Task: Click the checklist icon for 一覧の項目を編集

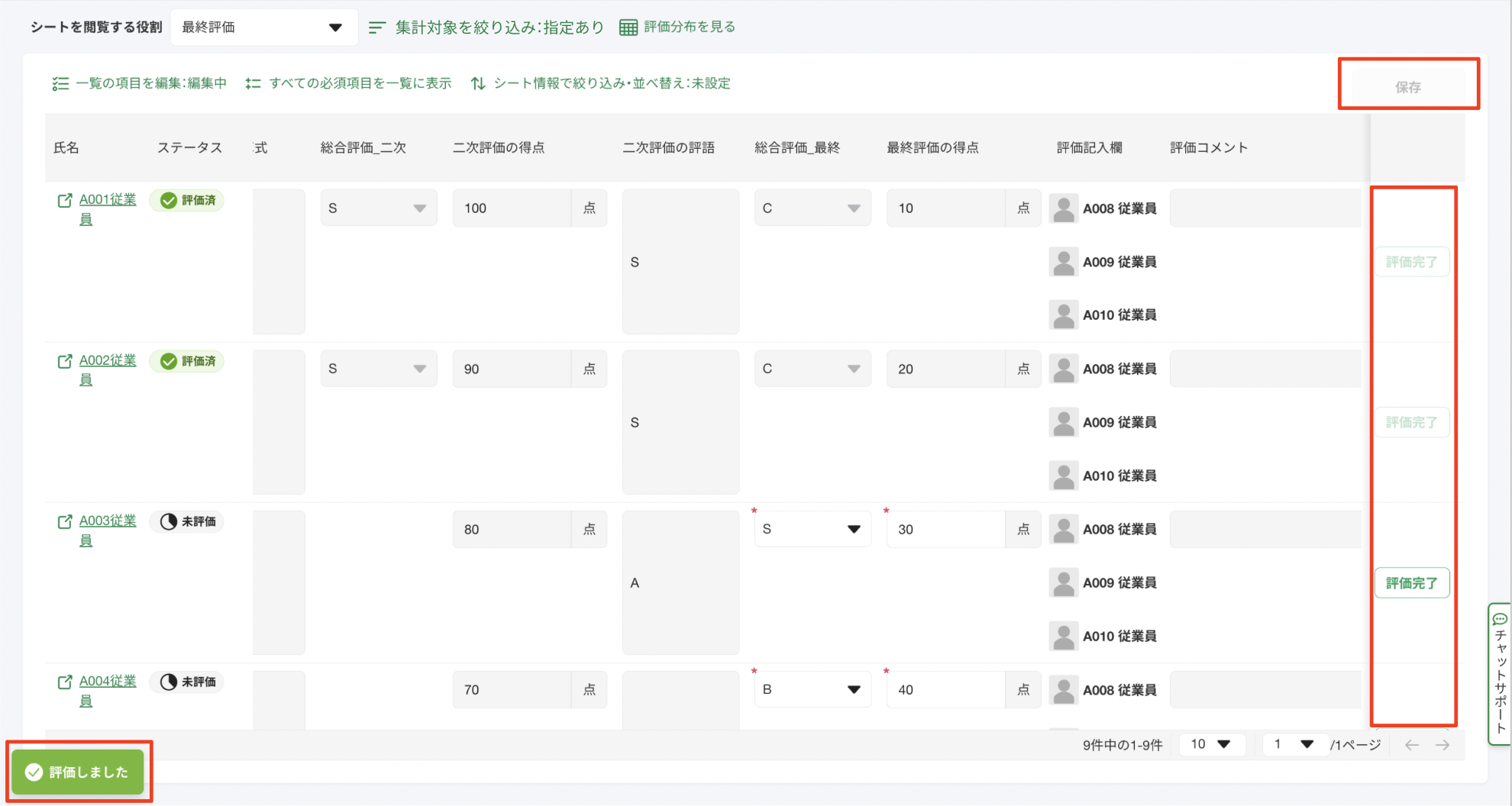Action: tap(60, 84)
